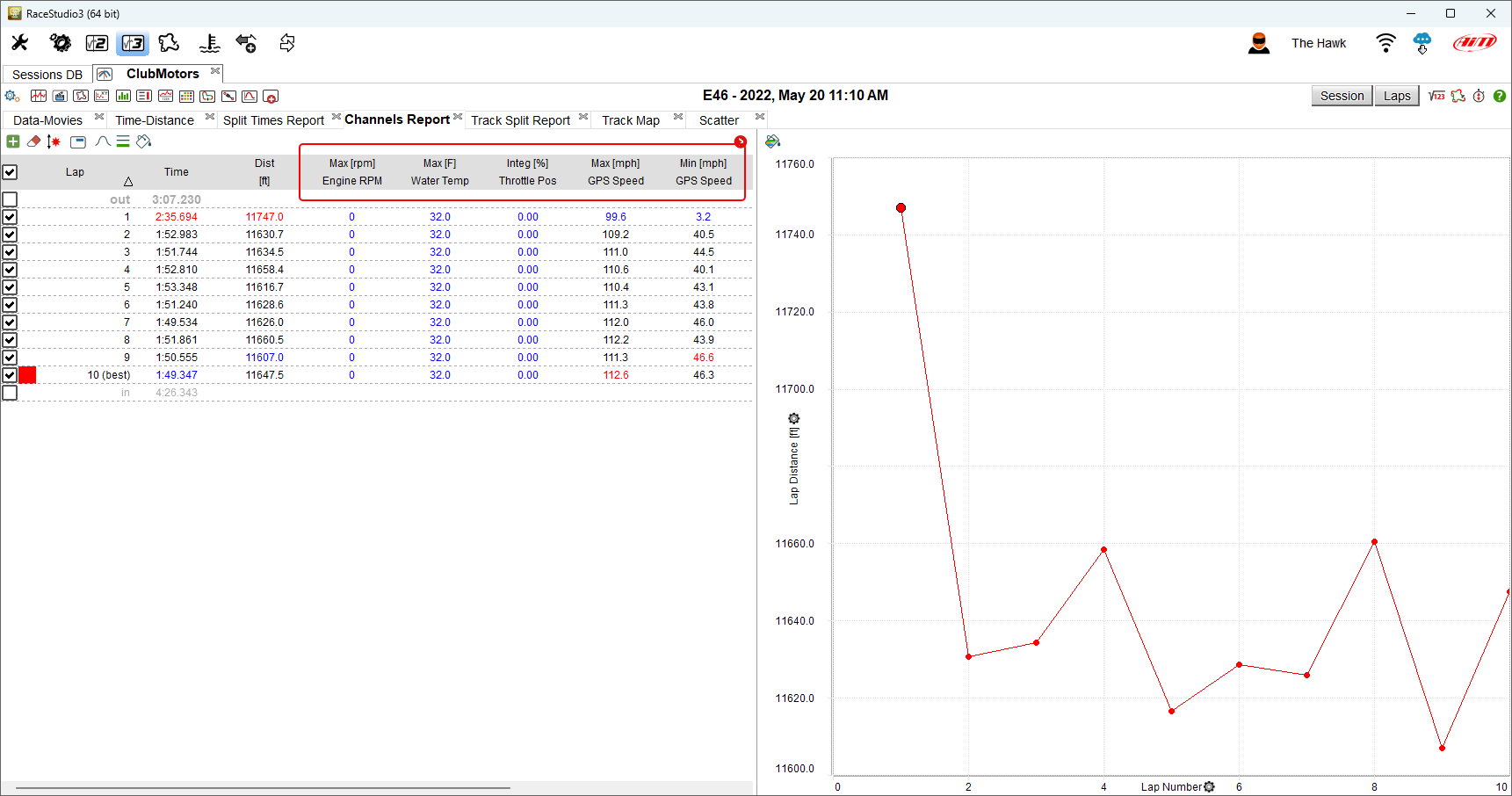
Task: Click lap 1 distance value 11747.0
Action: click(264, 217)
